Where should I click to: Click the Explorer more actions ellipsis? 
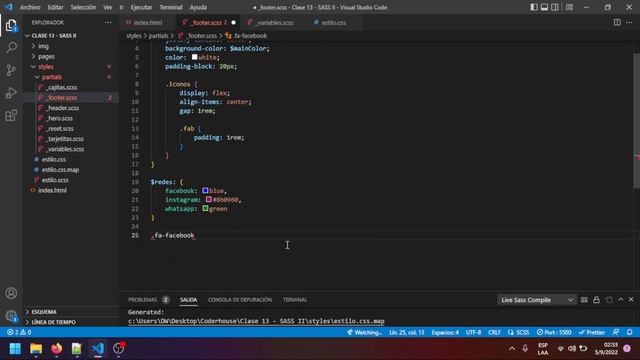coord(108,22)
